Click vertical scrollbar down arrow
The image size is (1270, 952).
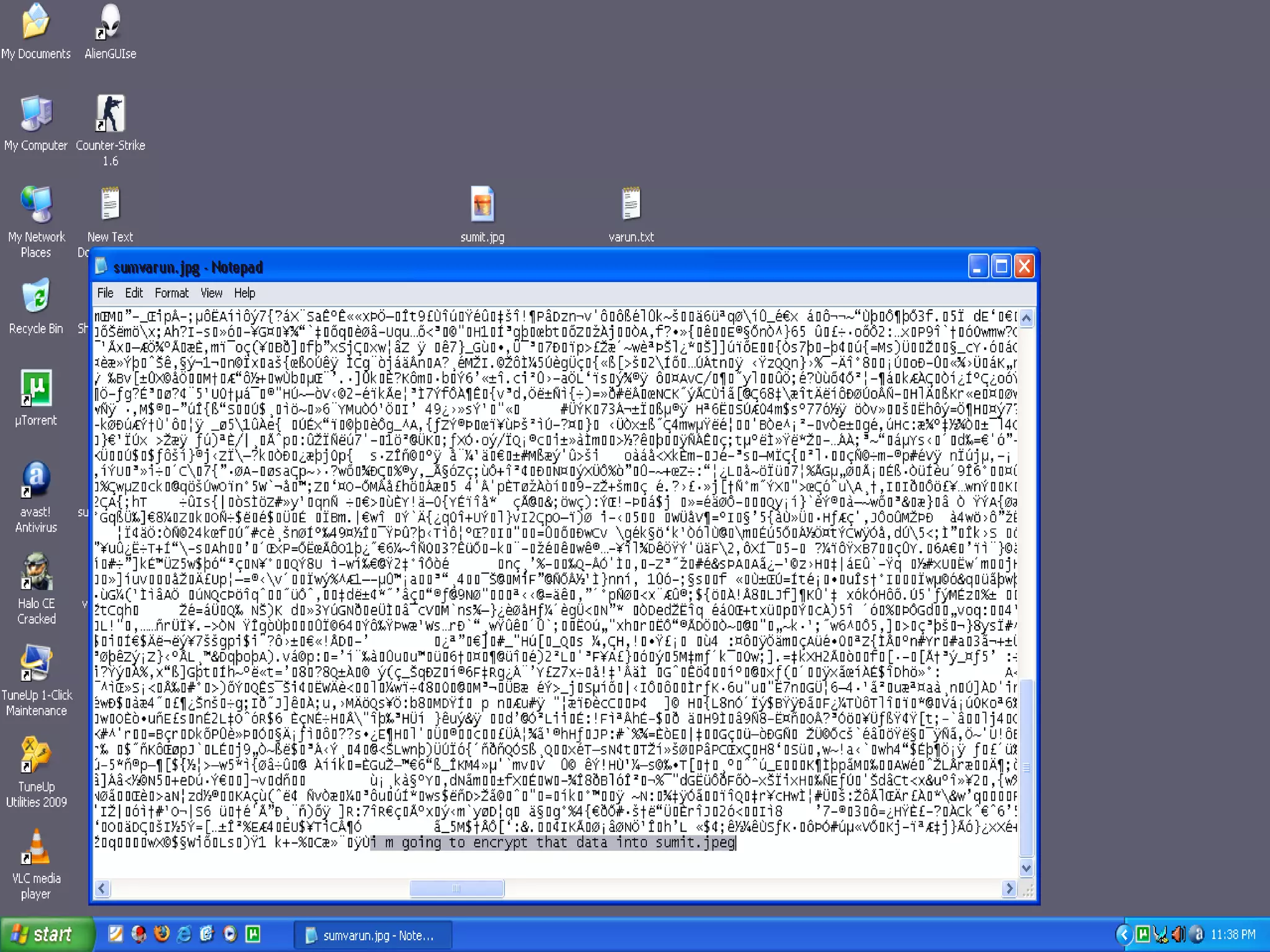coord(1026,868)
